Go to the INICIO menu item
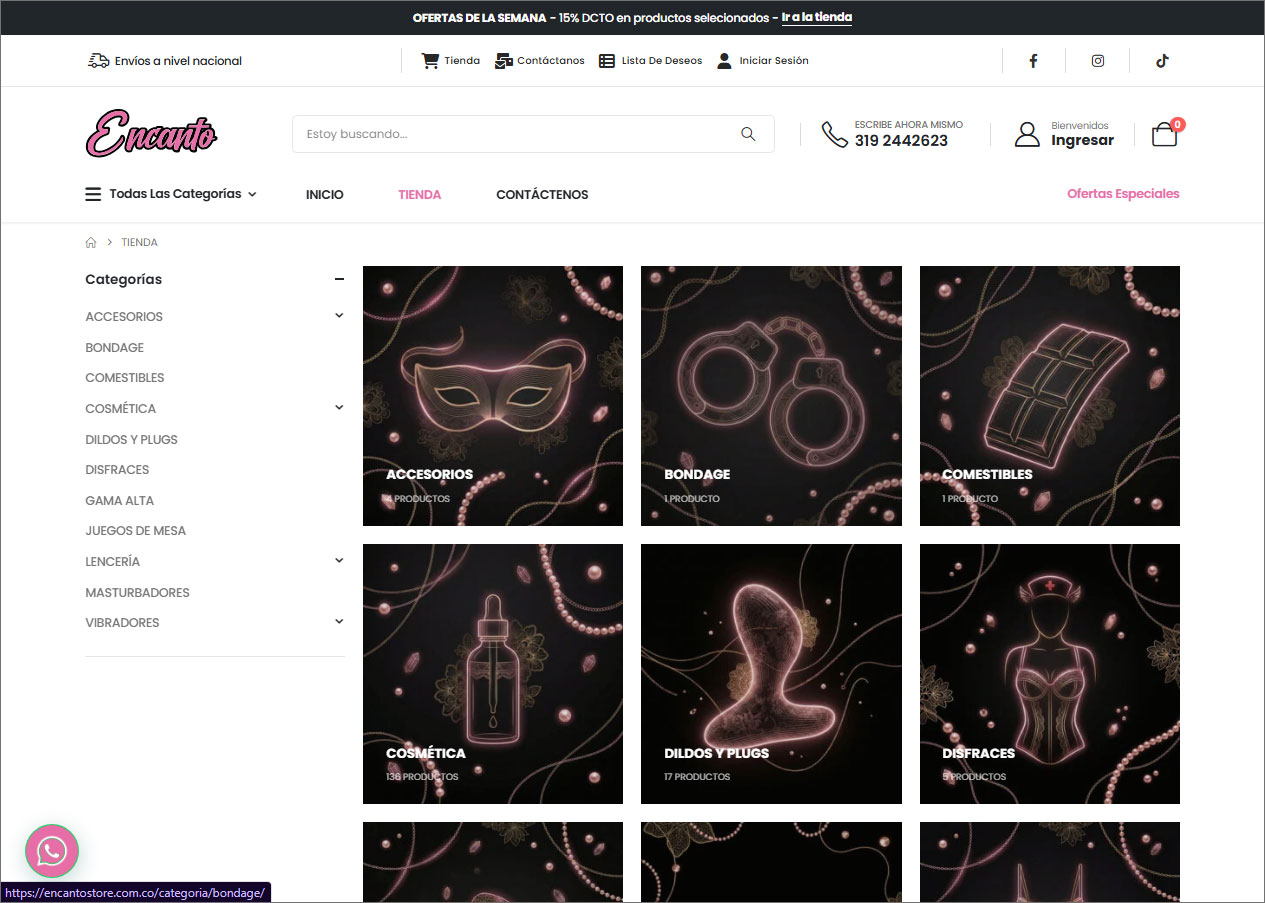Viewport: 1265px width, 903px height. (324, 195)
